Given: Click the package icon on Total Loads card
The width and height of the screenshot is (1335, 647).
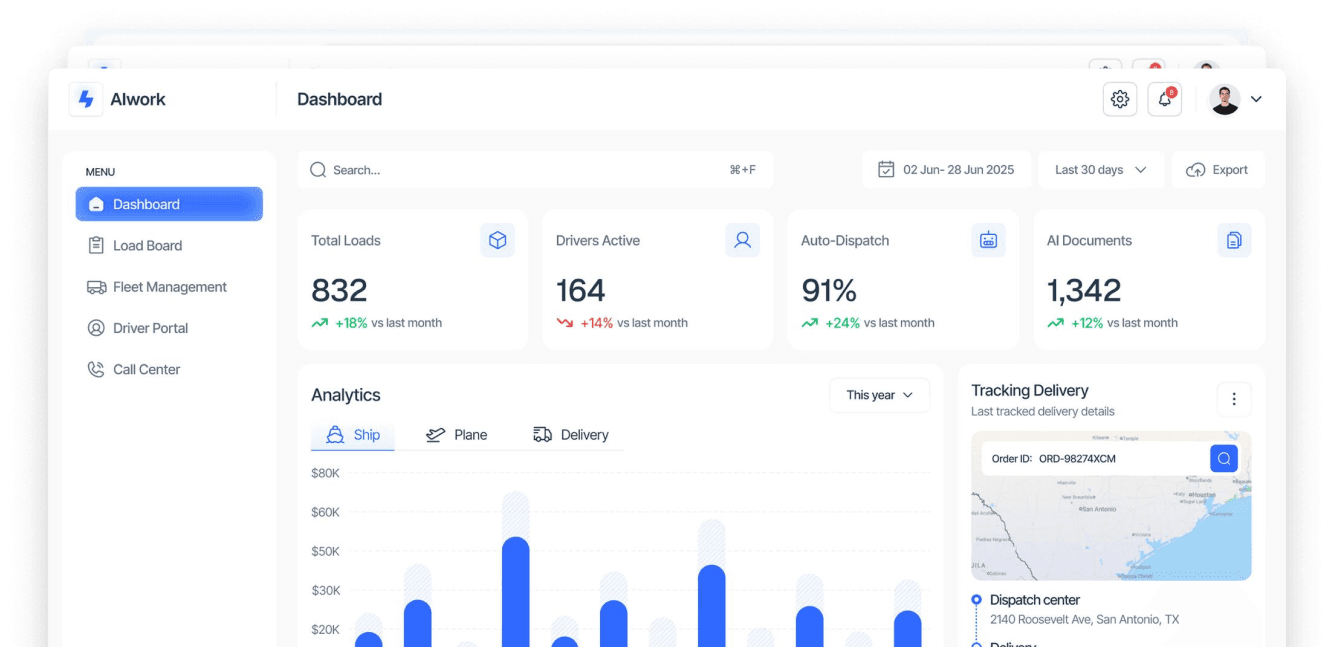Looking at the screenshot, I should pyautogui.click(x=498, y=240).
